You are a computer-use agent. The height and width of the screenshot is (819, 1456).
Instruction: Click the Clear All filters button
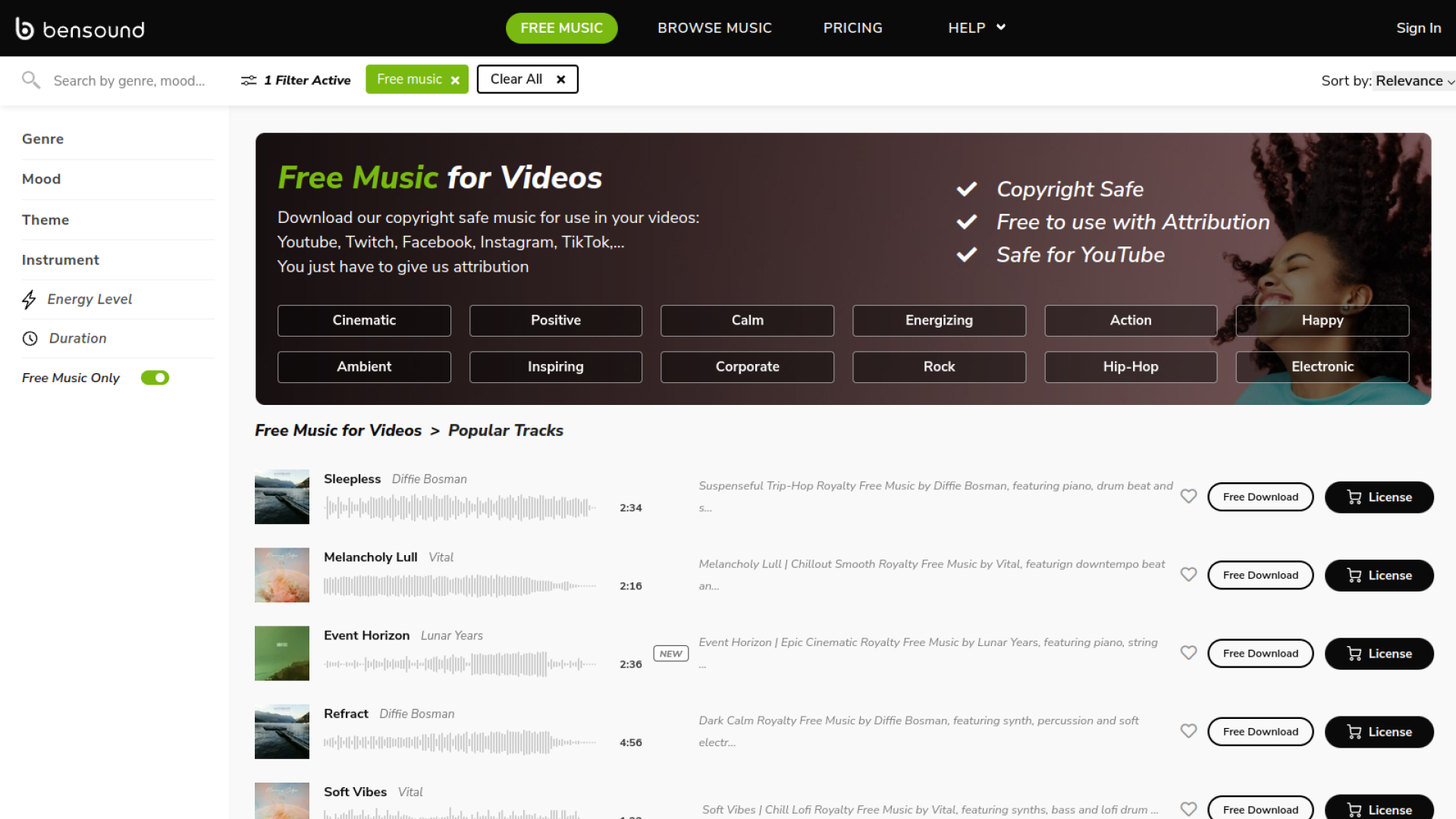click(527, 80)
